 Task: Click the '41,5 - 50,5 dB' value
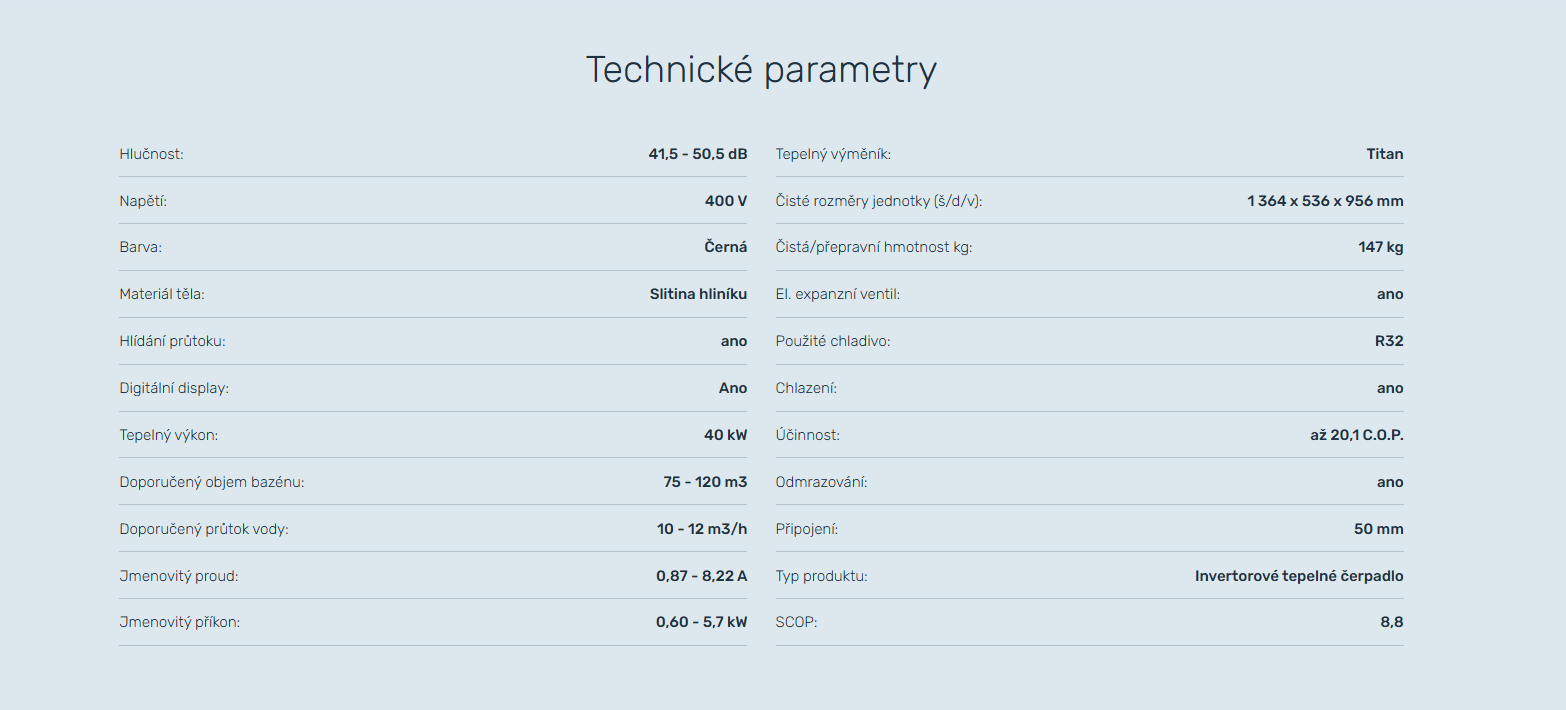click(x=697, y=154)
